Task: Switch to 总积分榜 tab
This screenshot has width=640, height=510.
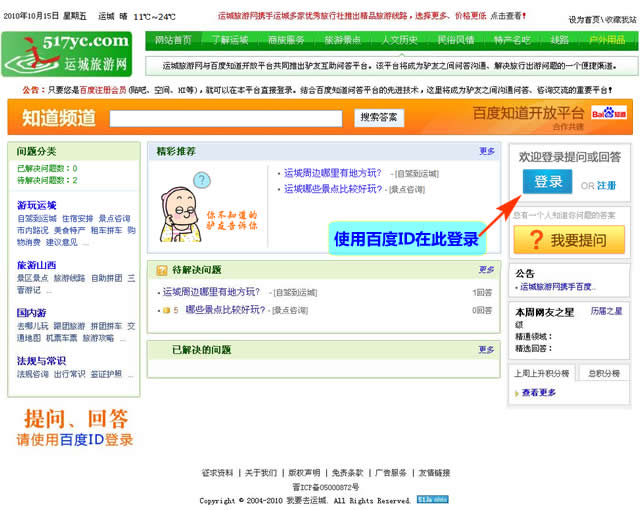Action: 604,373
